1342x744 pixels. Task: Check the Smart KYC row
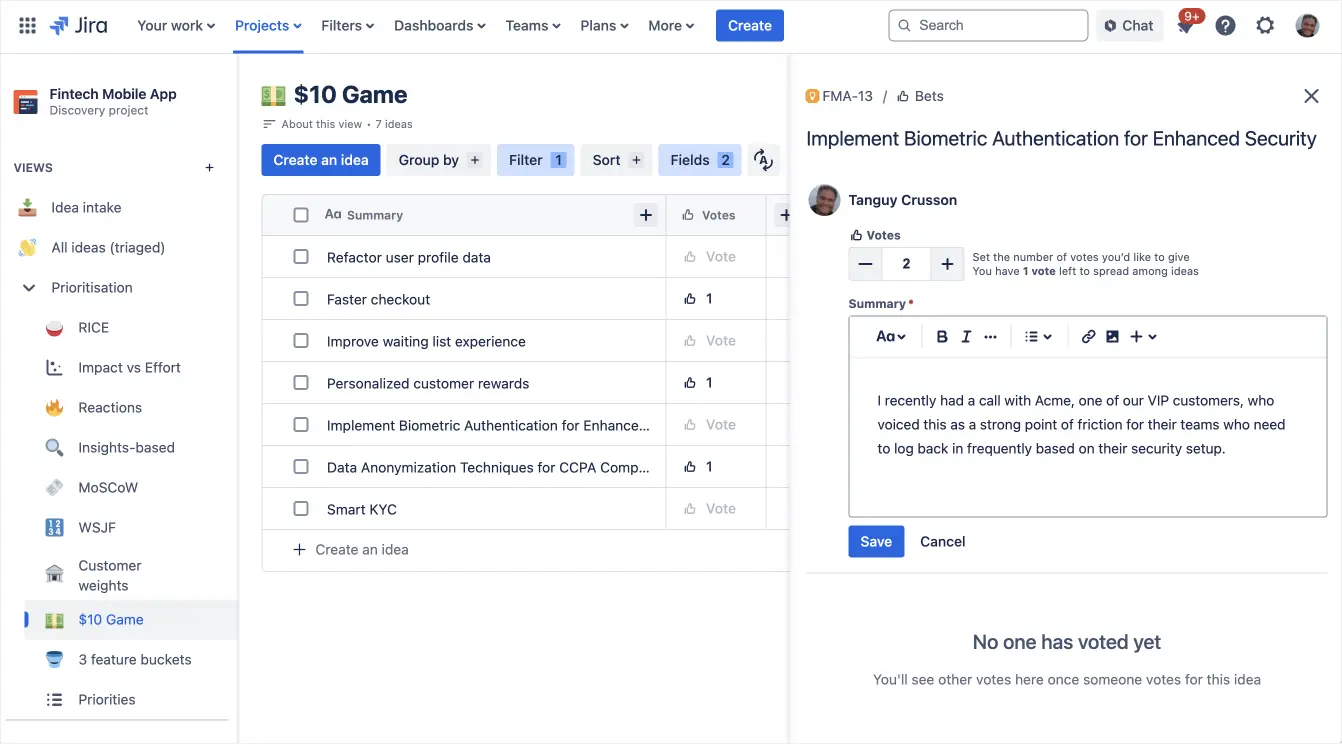click(301, 509)
